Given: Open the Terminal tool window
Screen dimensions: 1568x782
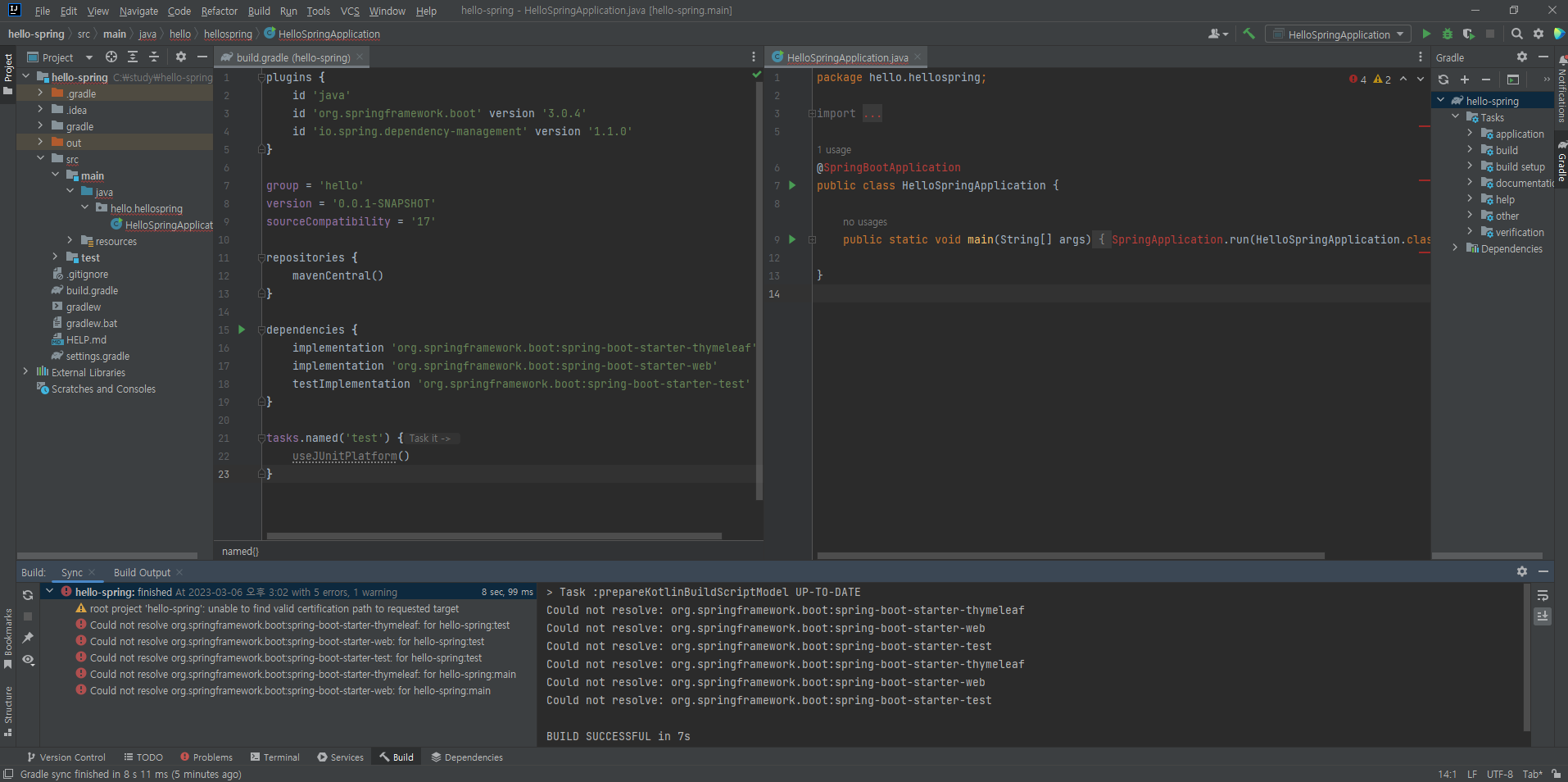Looking at the screenshot, I should tap(275, 757).
